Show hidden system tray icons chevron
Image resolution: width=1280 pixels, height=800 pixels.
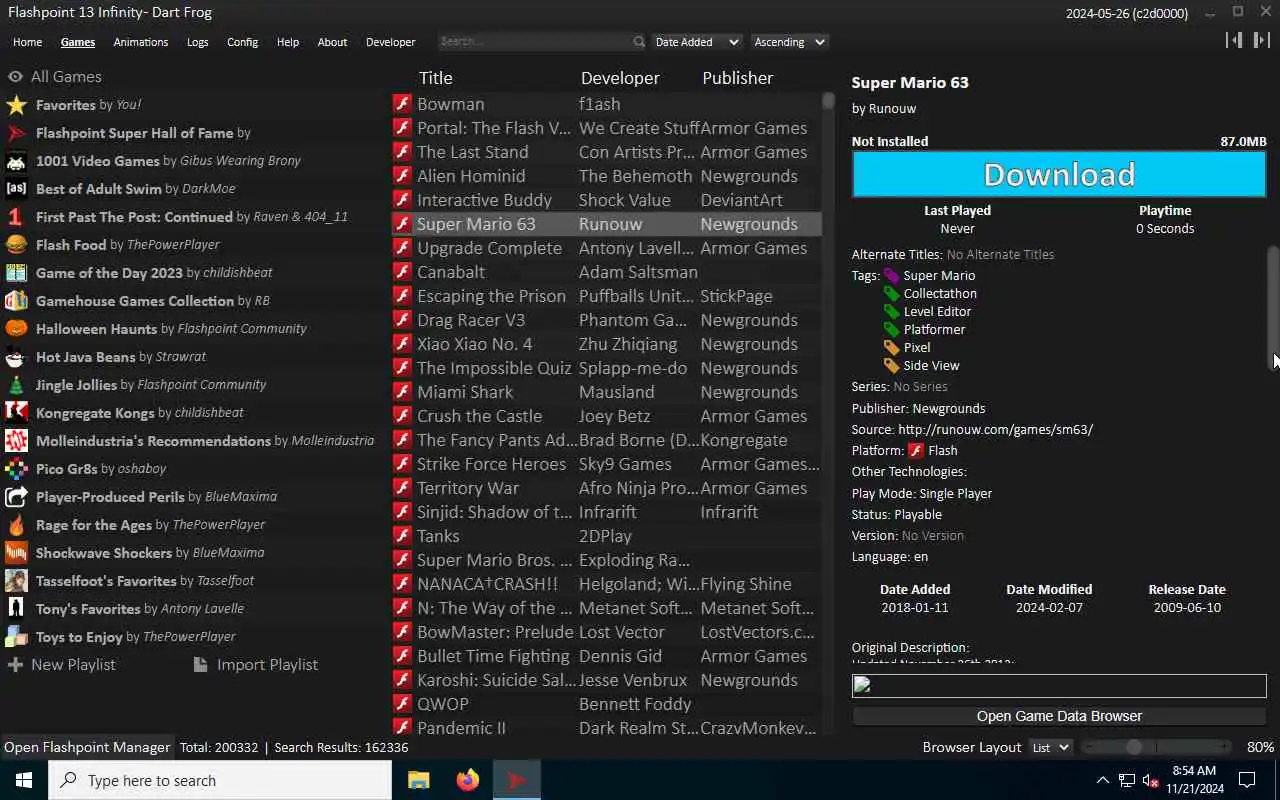1103,780
